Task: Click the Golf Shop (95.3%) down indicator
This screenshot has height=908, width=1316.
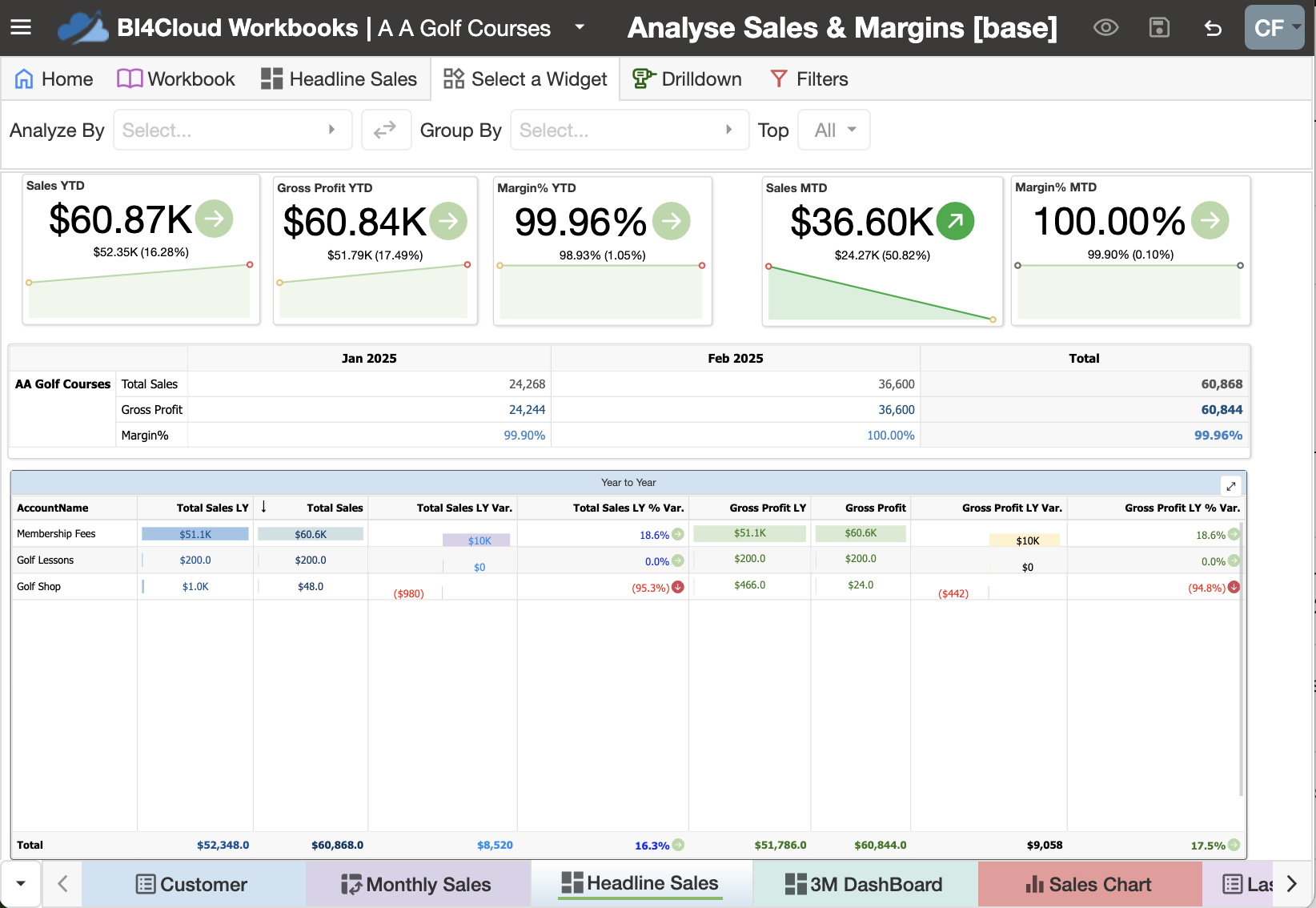Action: 678,587
